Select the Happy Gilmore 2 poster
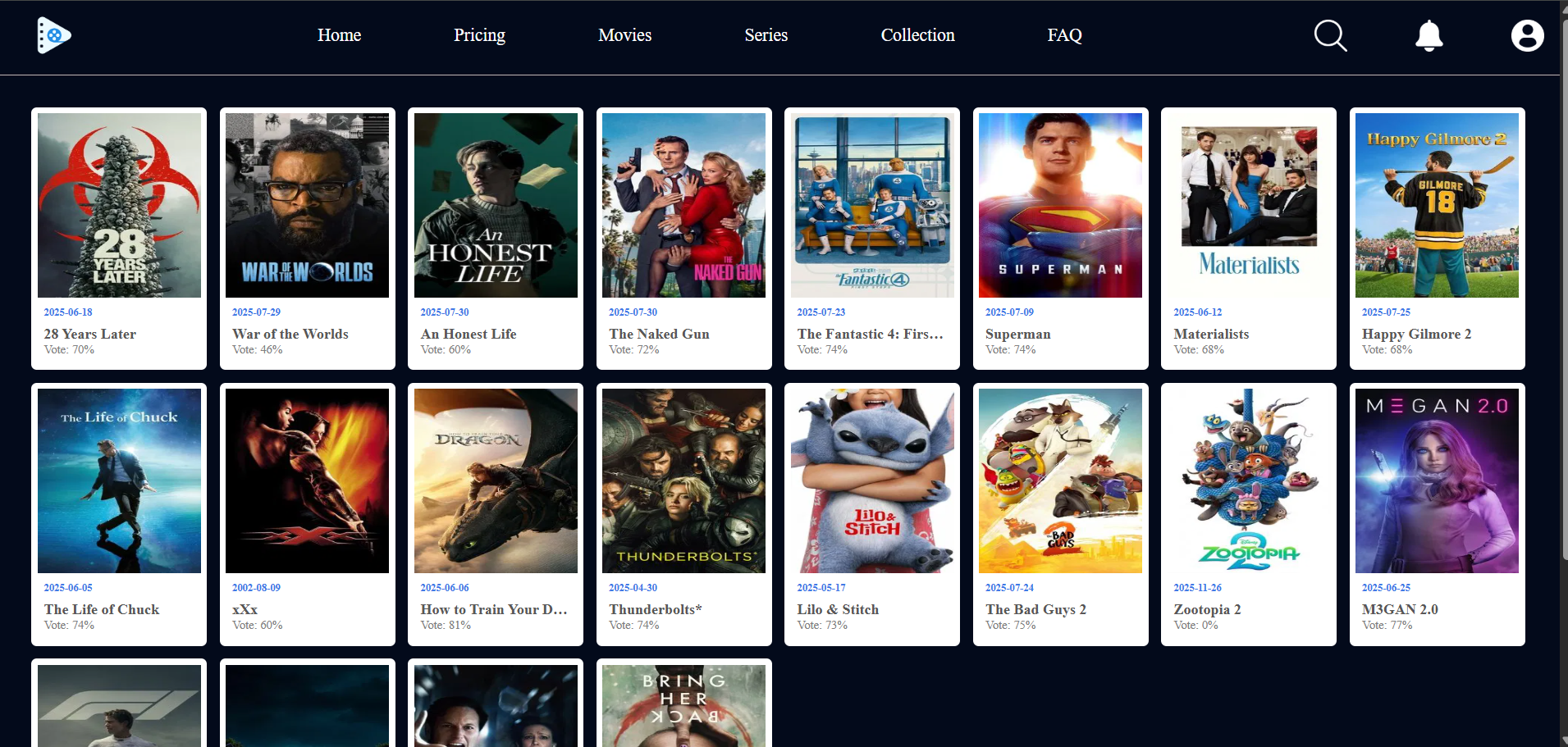Screen dimensions: 1568x747 tap(1437, 205)
